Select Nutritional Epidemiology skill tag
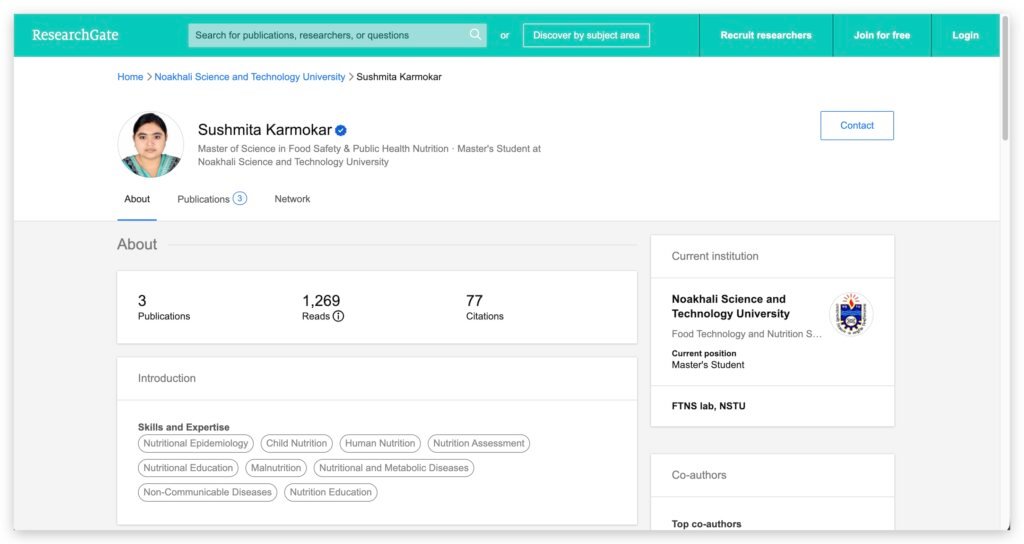This screenshot has width=1024, height=544. pos(195,443)
